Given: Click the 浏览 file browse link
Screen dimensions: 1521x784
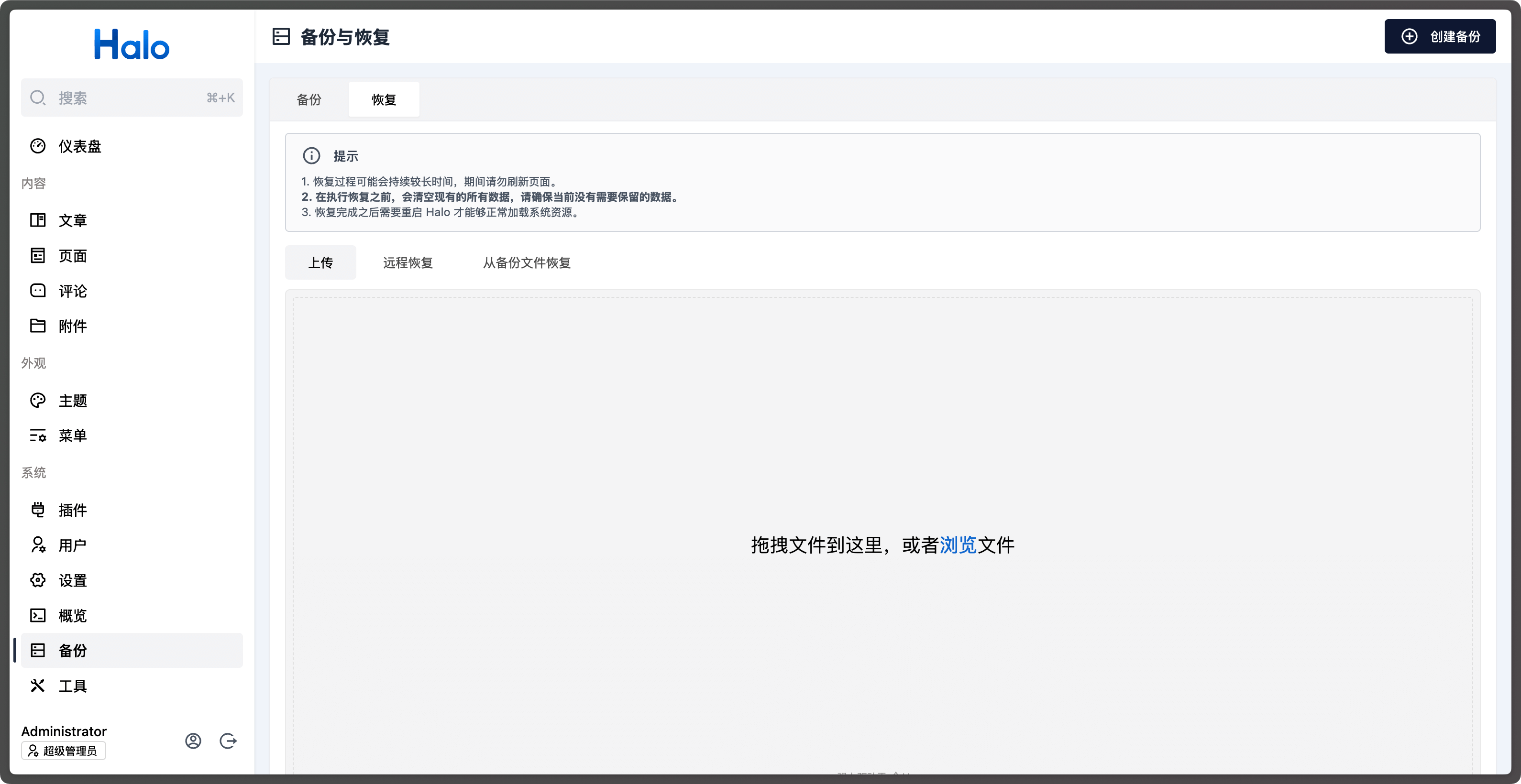Looking at the screenshot, I should click(959, 545).
